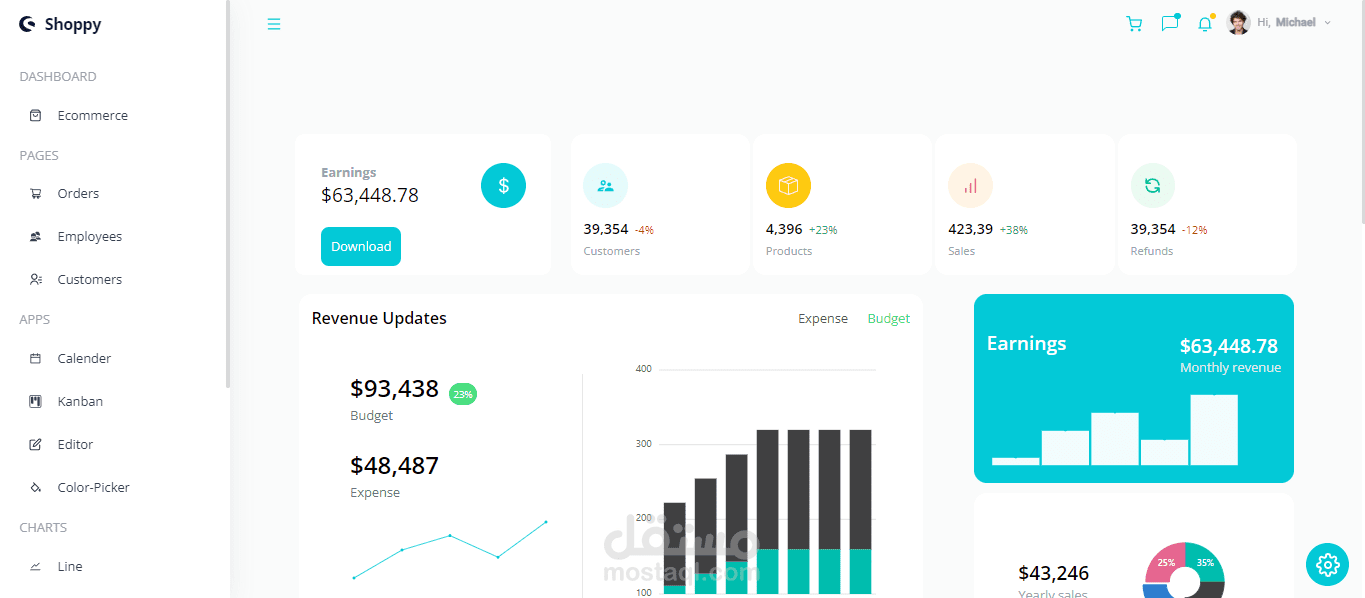1365x598 pixels.
Task: Click the tallest bar in Earnings chart
Action: 1214,430
